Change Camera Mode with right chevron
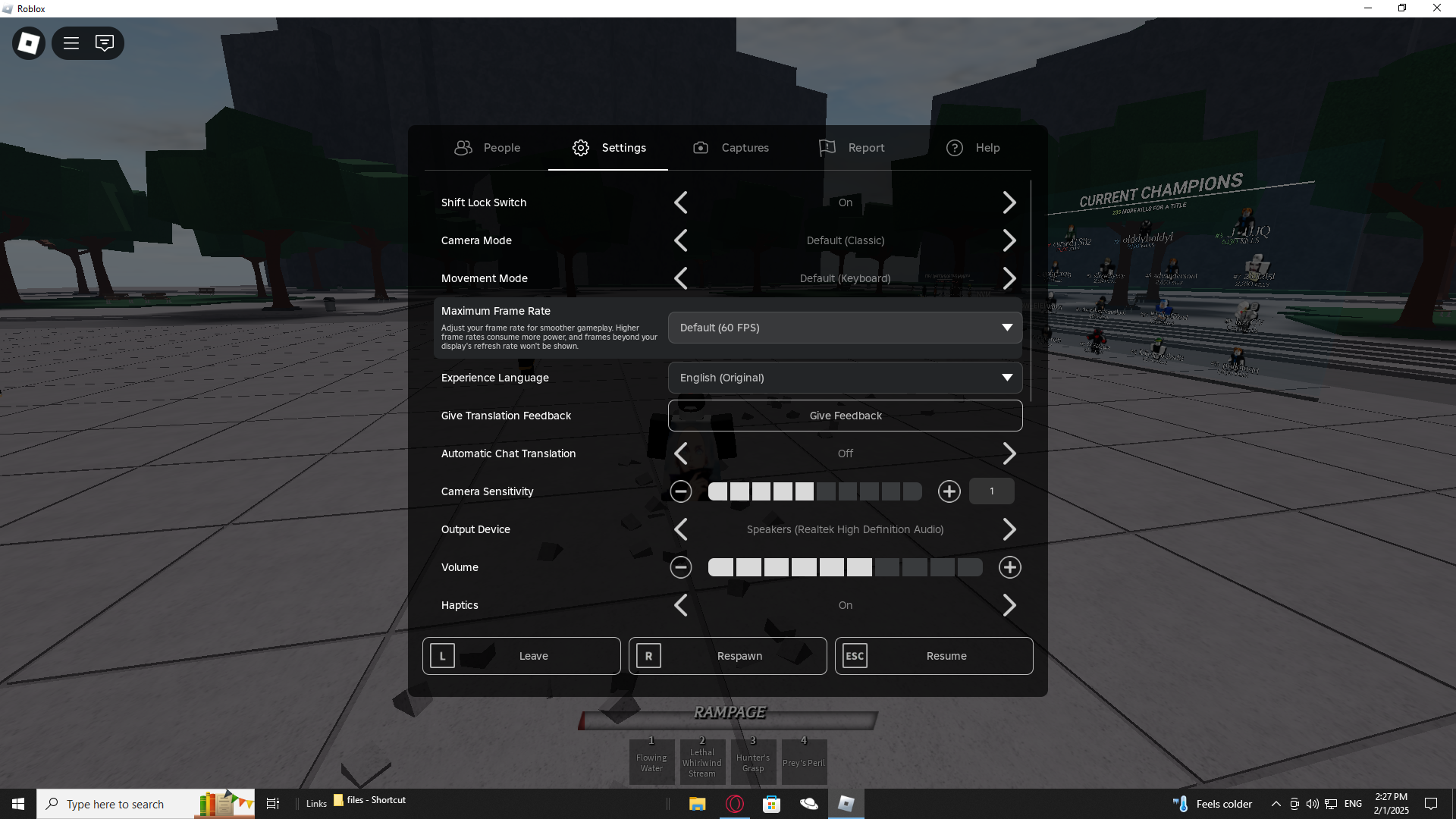This screenshot has width=1456, height=819. [x=1009, y=240]
